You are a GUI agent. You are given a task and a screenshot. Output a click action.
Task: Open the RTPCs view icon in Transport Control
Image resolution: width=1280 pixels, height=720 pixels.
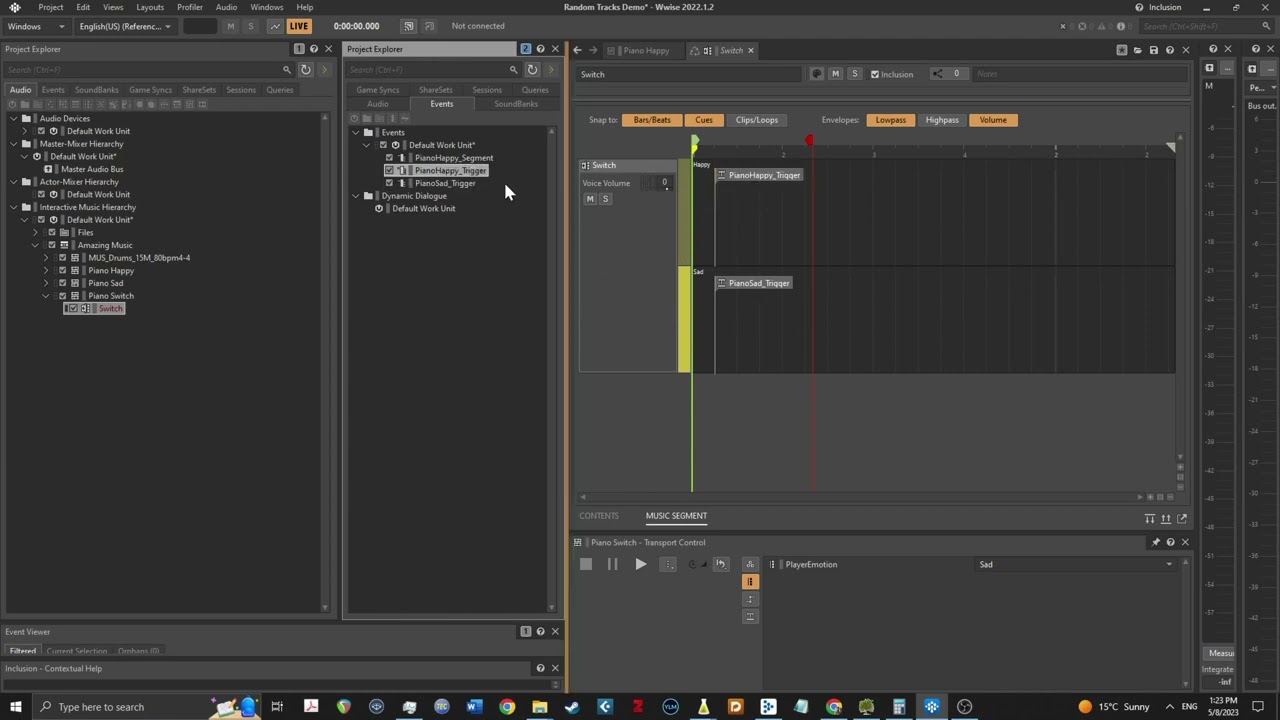pyautogui.click(x=750, y=599)
